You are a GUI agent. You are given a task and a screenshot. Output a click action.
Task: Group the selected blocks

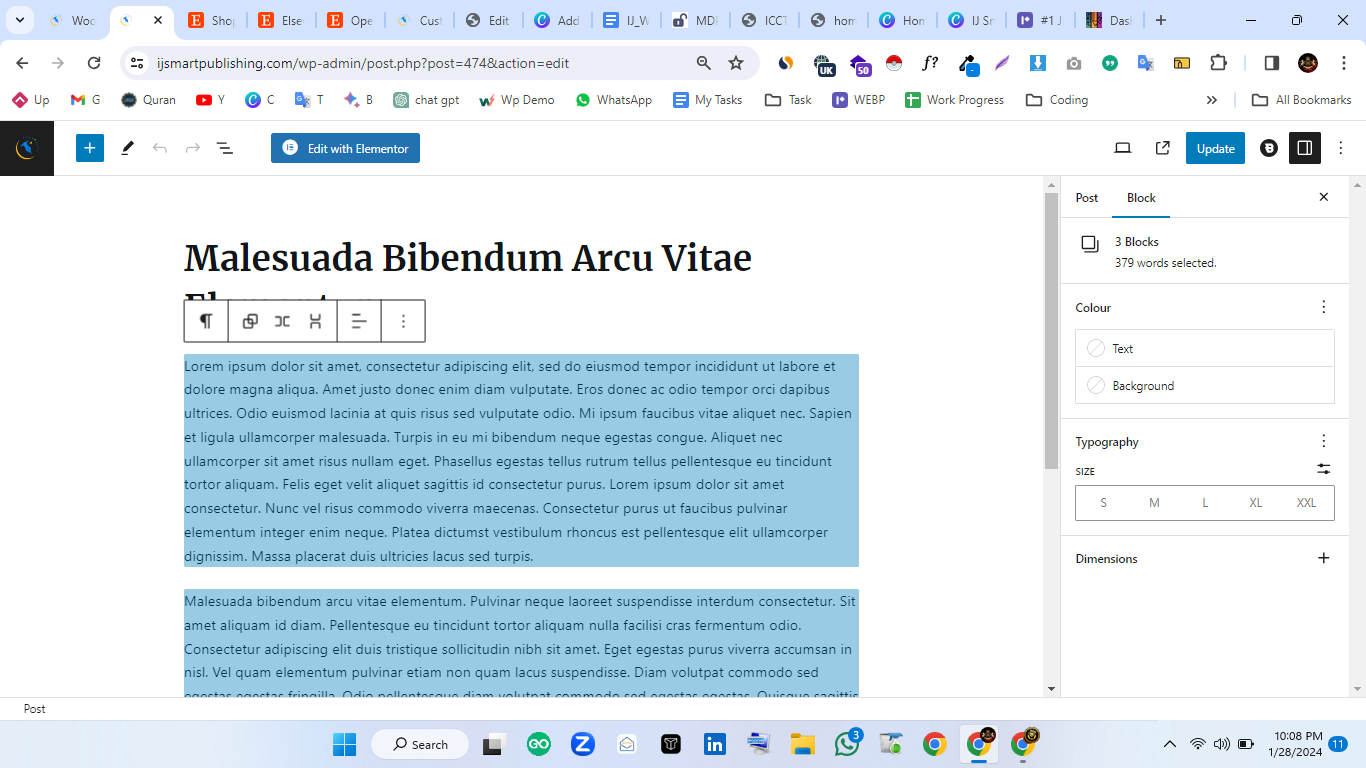point(250,321)
